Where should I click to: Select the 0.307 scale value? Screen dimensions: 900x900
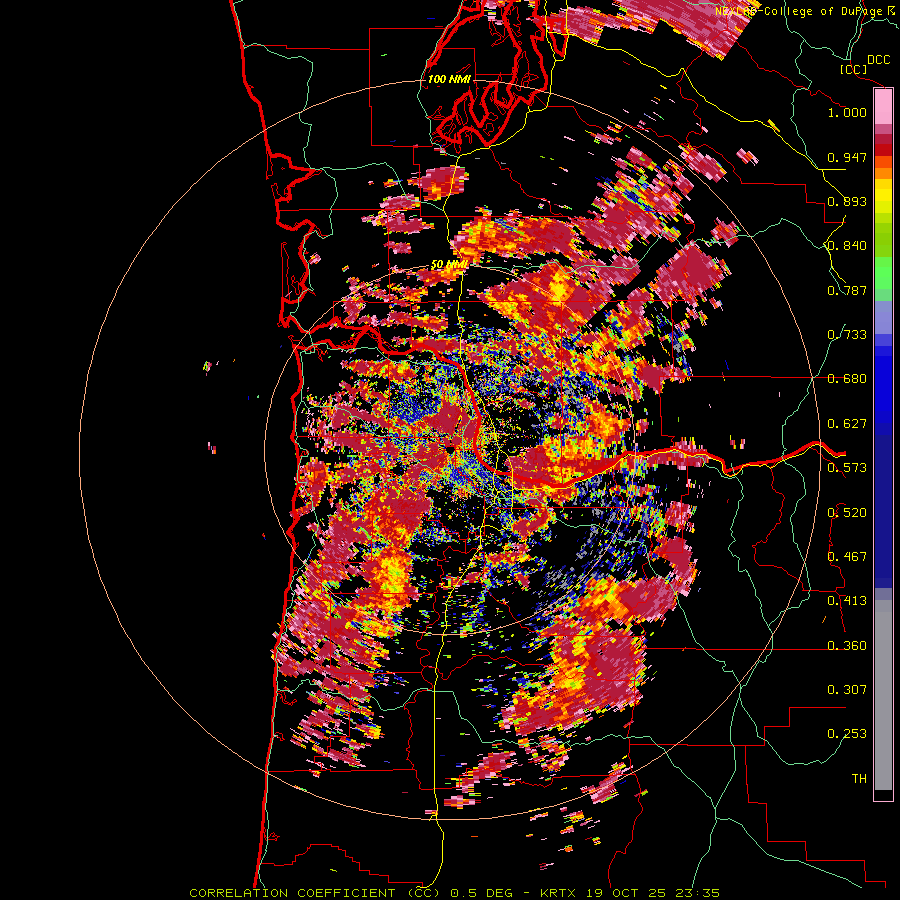coord(847,690)
